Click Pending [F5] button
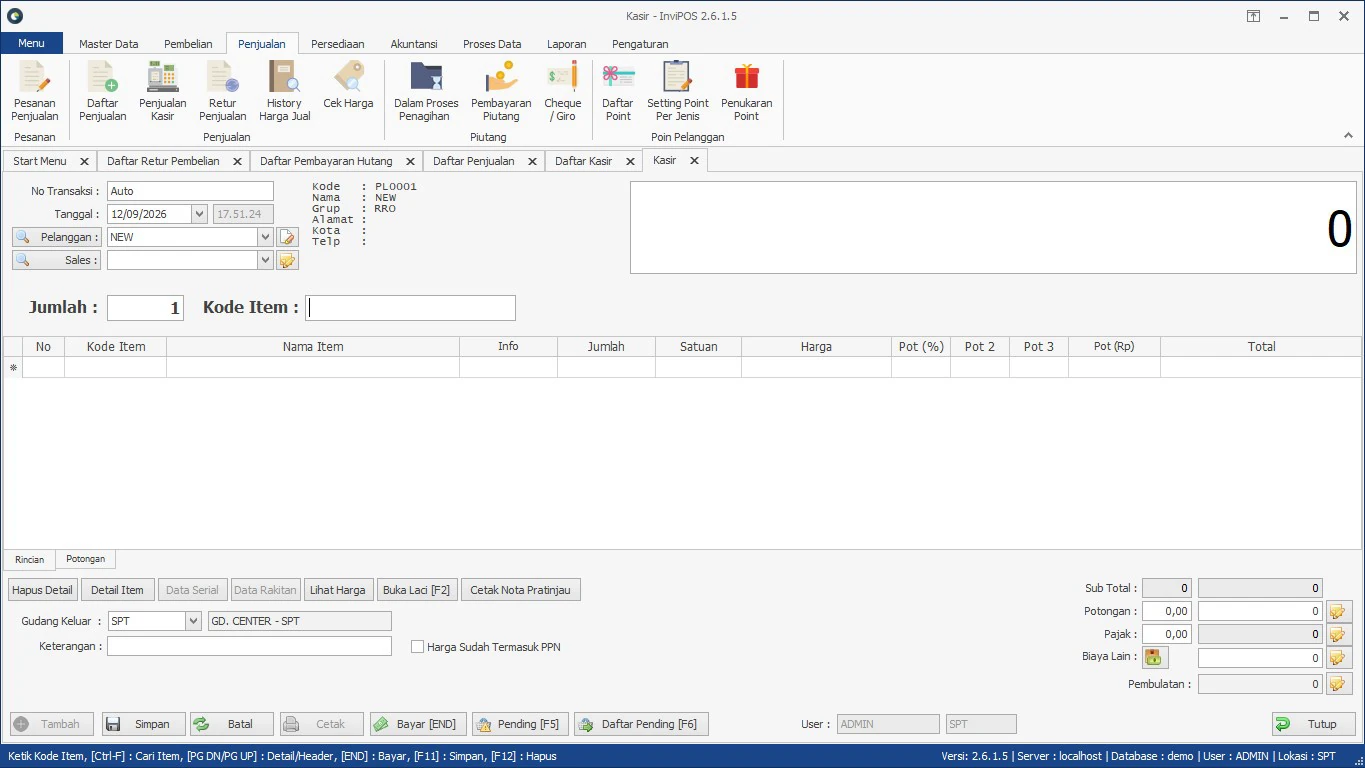The width and height of the screenshot is (1365, 768). tap(520, 724)
